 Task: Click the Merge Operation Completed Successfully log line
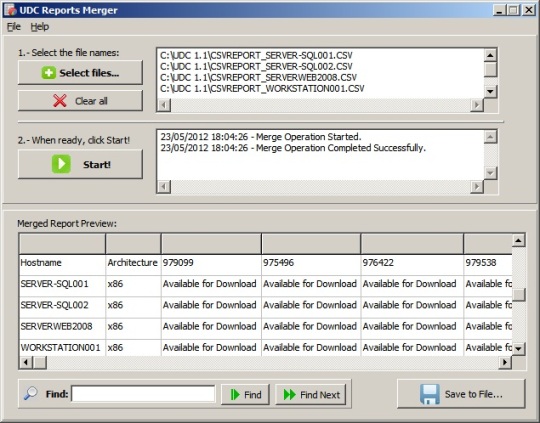(x=293, y=148)
